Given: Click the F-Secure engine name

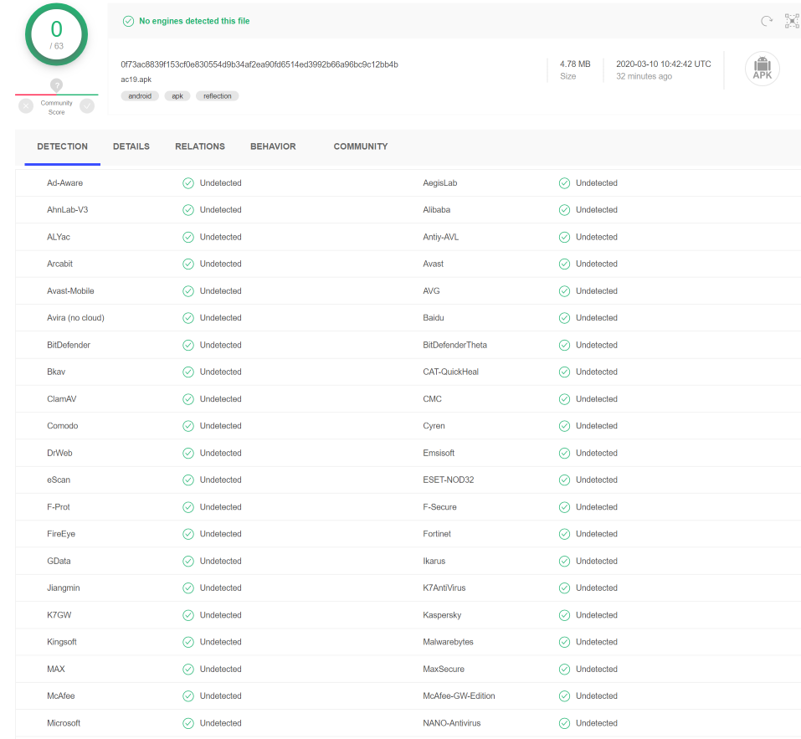Looking at the screenshot, I should pos(439,507).
